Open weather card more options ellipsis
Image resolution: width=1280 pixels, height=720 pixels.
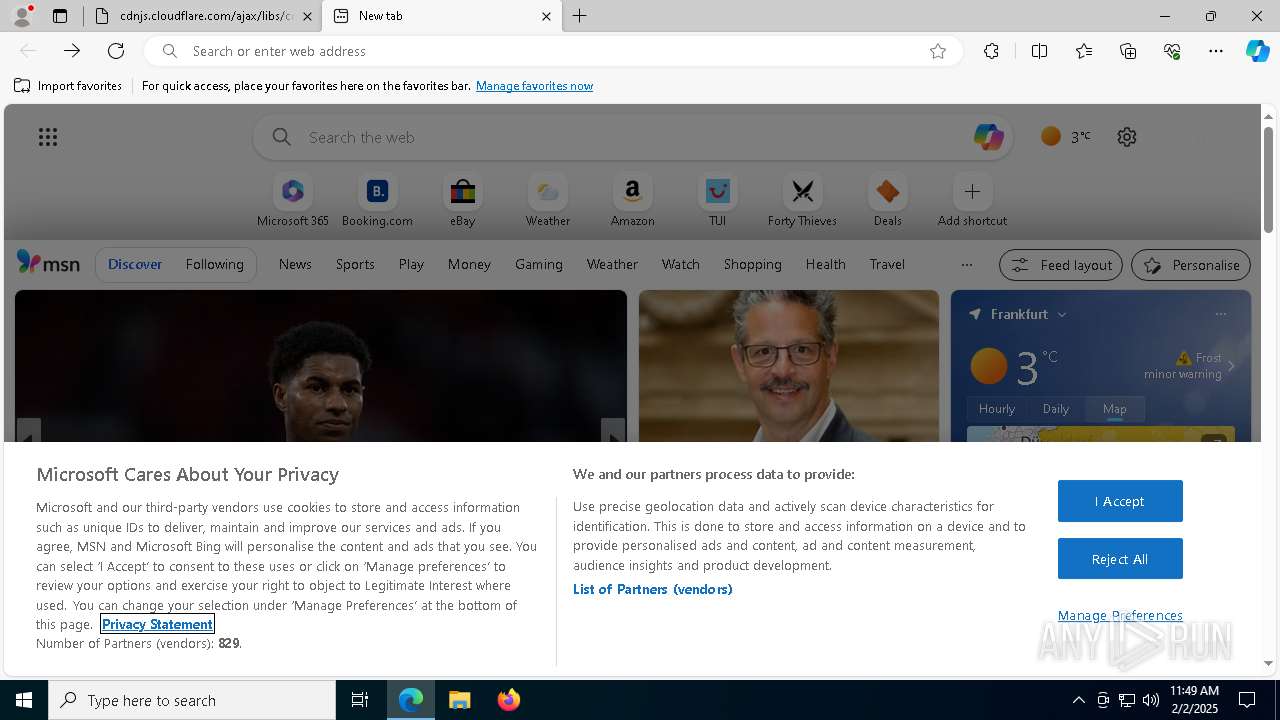click(x=1221, y=314)
